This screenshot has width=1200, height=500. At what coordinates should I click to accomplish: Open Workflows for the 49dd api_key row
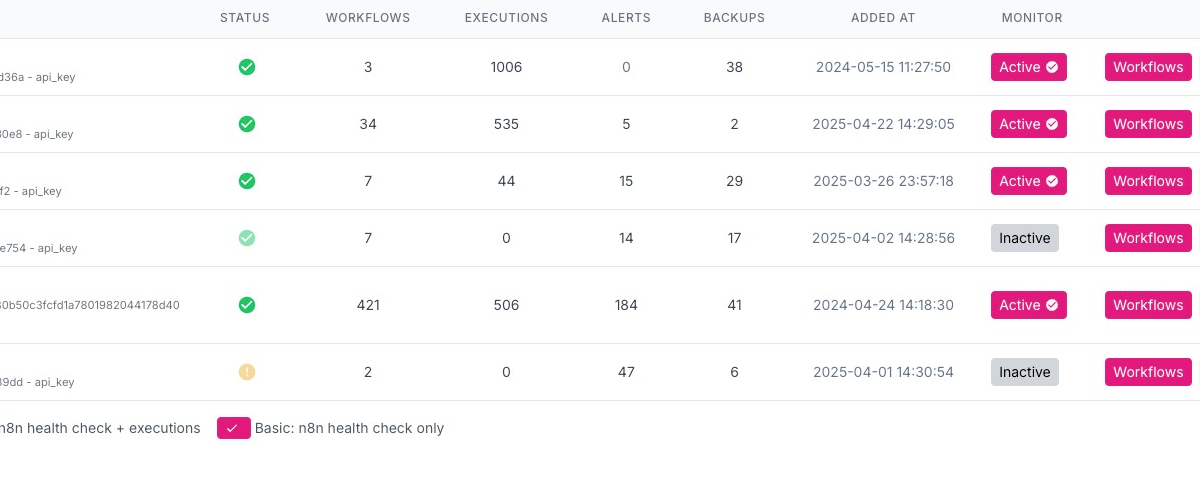point(1148,372)
